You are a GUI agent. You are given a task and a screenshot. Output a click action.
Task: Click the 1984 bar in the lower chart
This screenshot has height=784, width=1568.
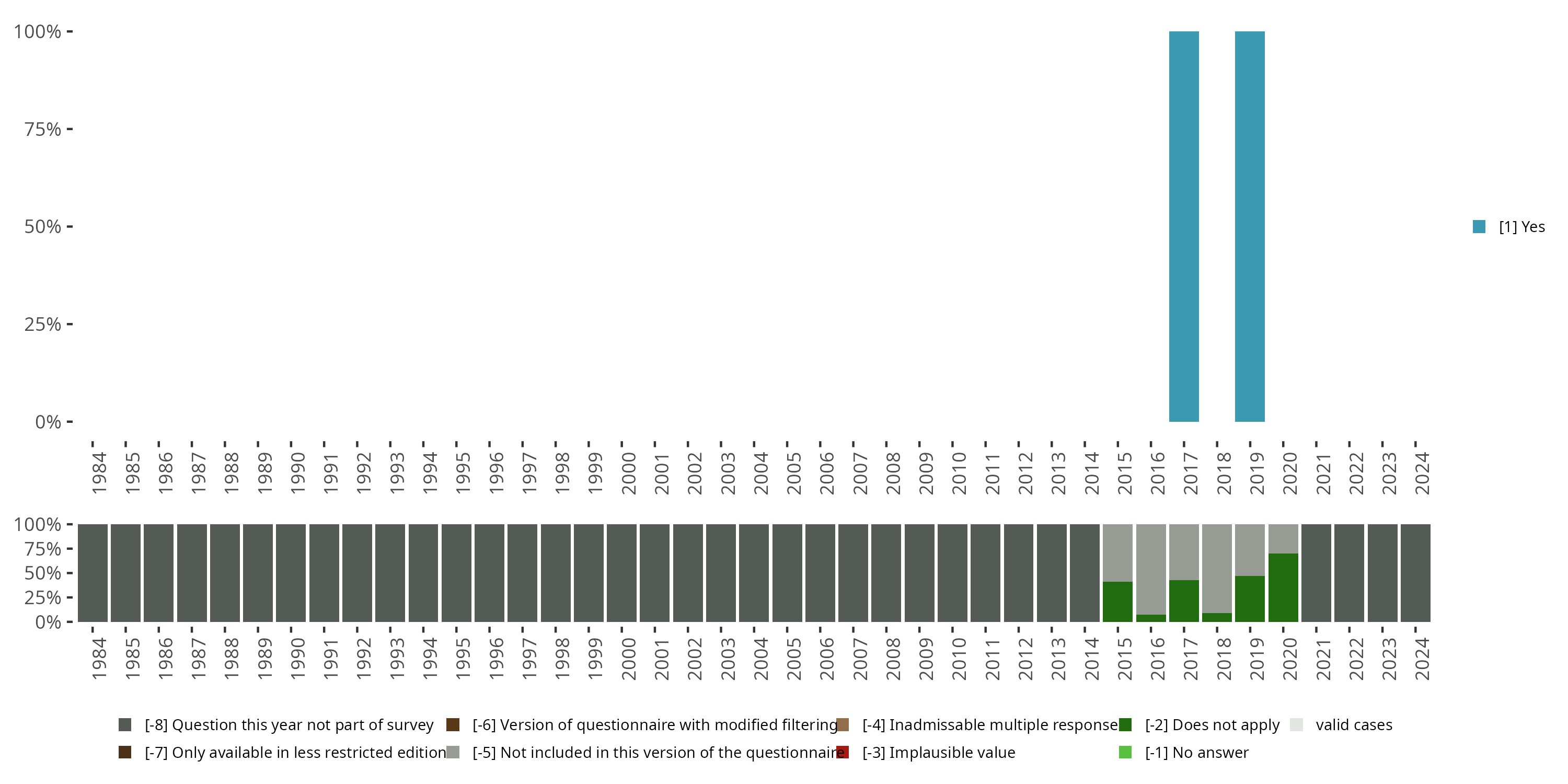(93, 573)
